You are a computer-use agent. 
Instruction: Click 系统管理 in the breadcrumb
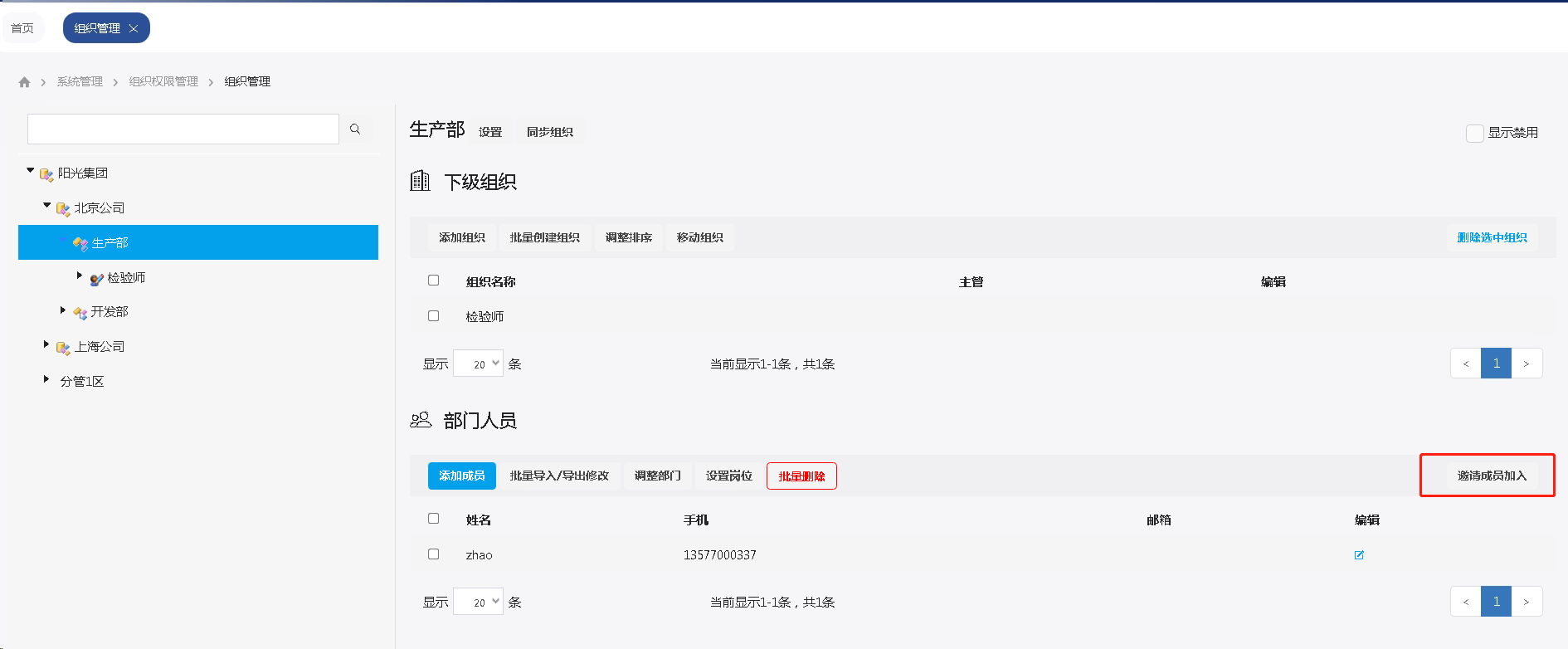point(80,81)
